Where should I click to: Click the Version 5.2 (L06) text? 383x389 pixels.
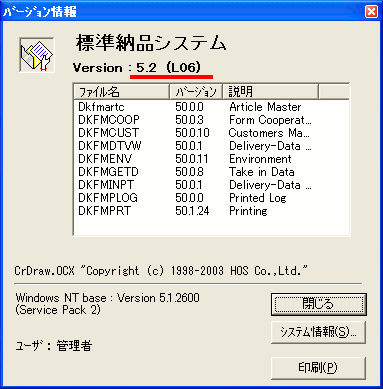(137, 68)
